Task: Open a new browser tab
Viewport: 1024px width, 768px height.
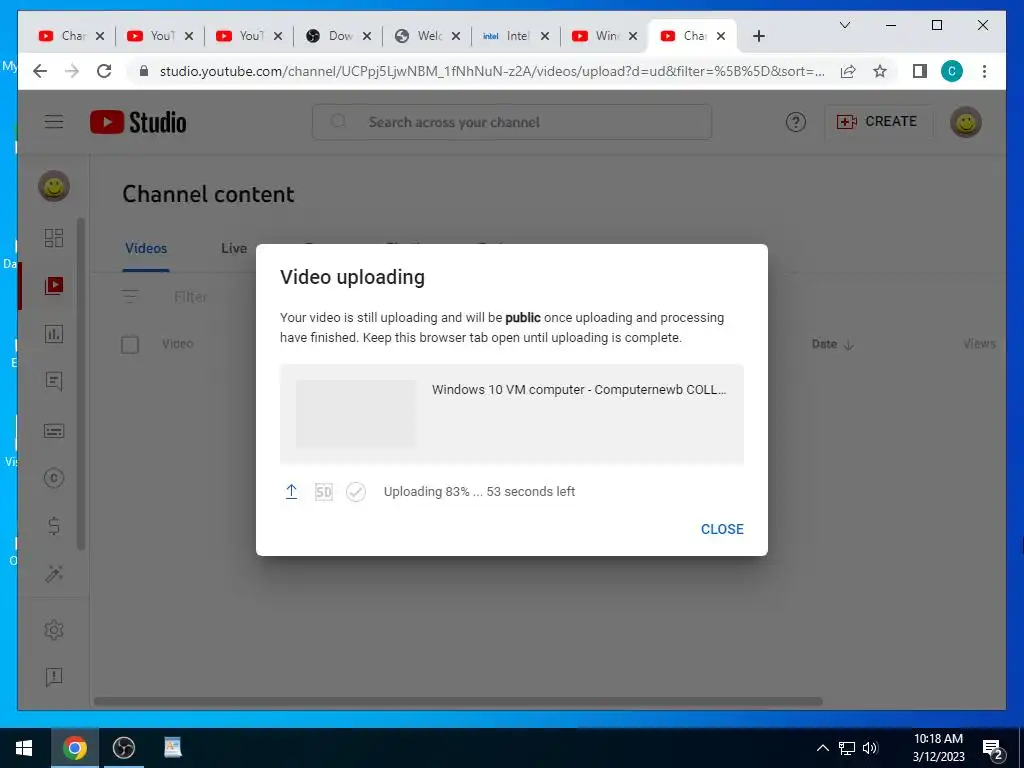Action: [758, 36]
